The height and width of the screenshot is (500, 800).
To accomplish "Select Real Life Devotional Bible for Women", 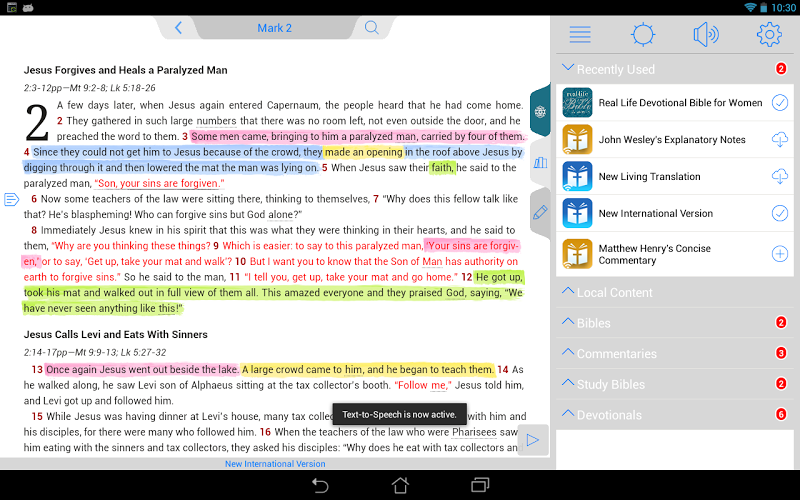I will pyautogui.click(x=674, y=103).
